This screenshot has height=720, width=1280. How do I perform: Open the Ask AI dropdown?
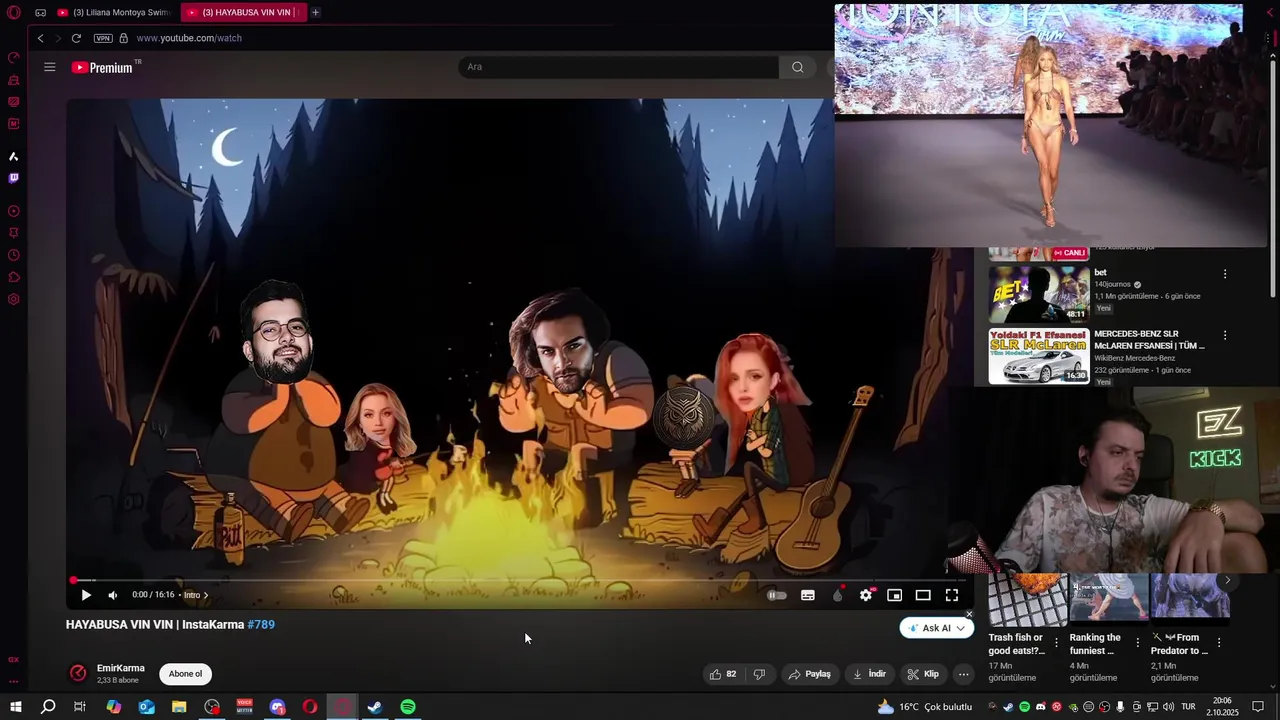937,628
